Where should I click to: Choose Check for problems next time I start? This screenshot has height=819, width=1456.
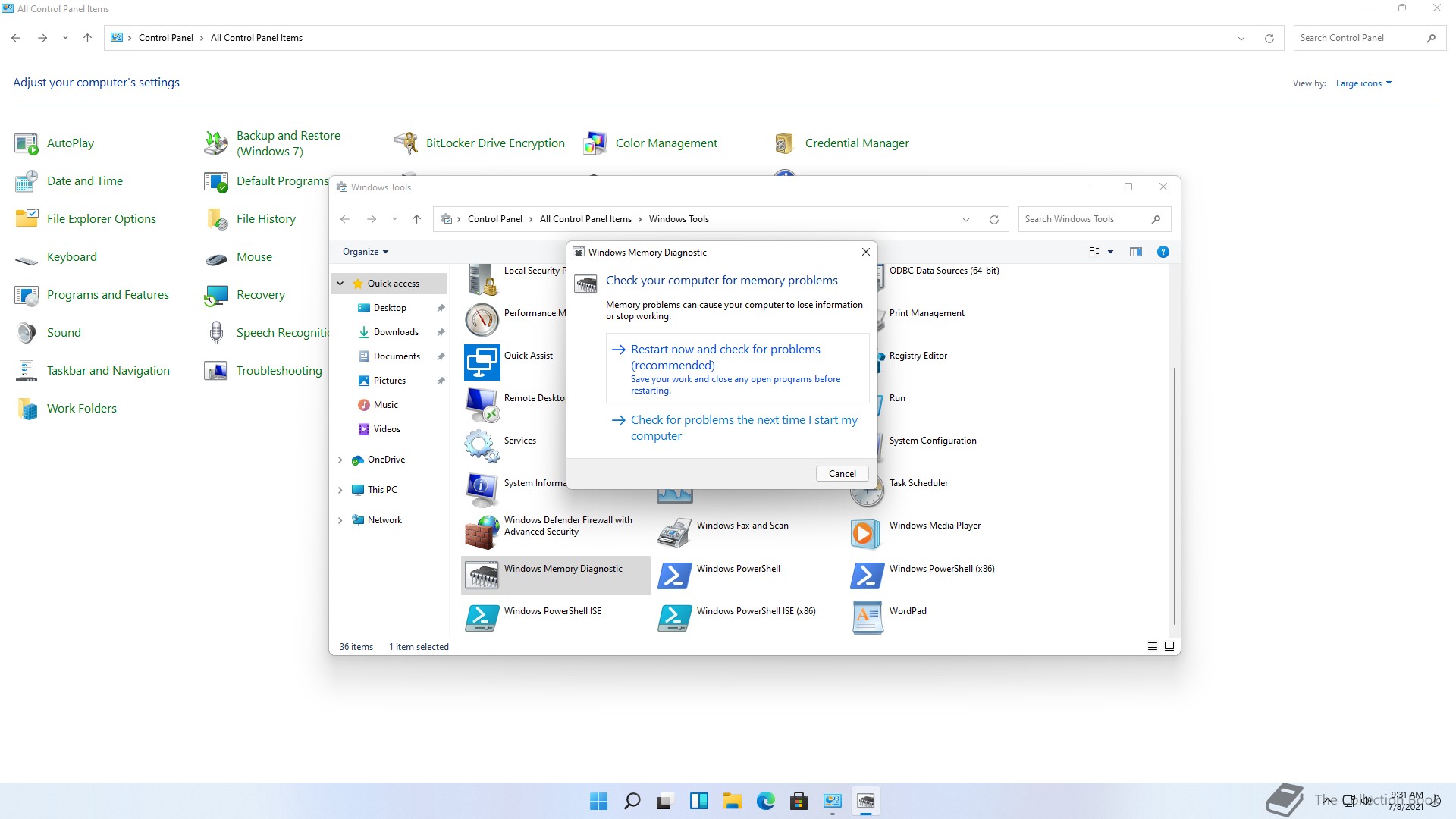[737, 428]
